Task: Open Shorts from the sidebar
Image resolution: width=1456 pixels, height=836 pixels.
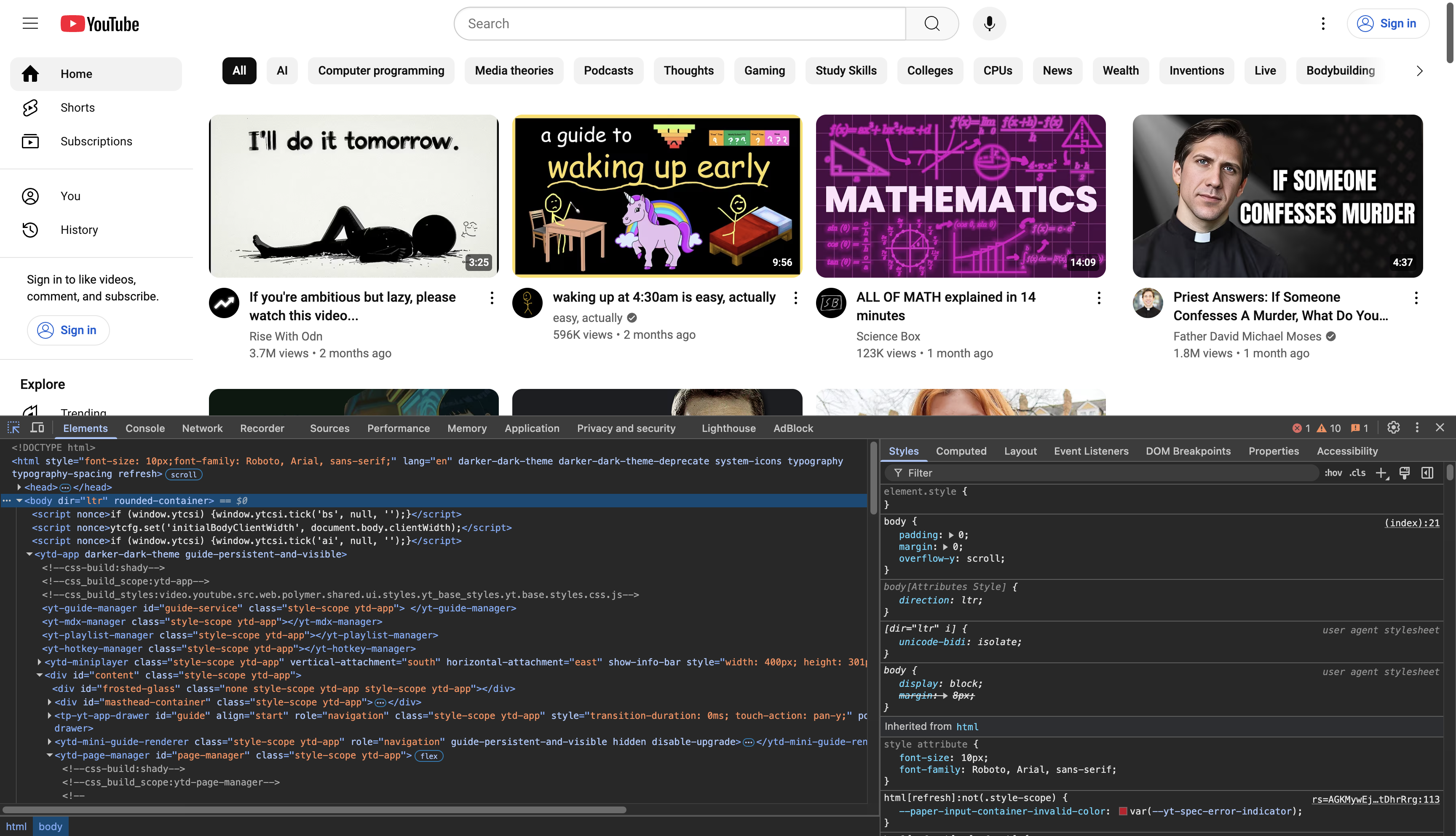Action: (x=96, y=107)
